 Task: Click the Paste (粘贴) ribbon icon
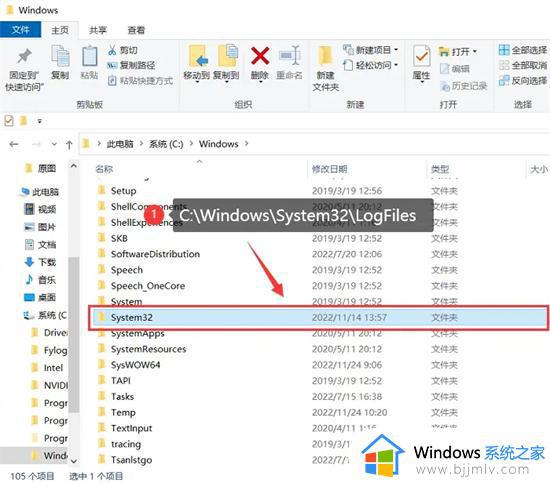(89, 56)
